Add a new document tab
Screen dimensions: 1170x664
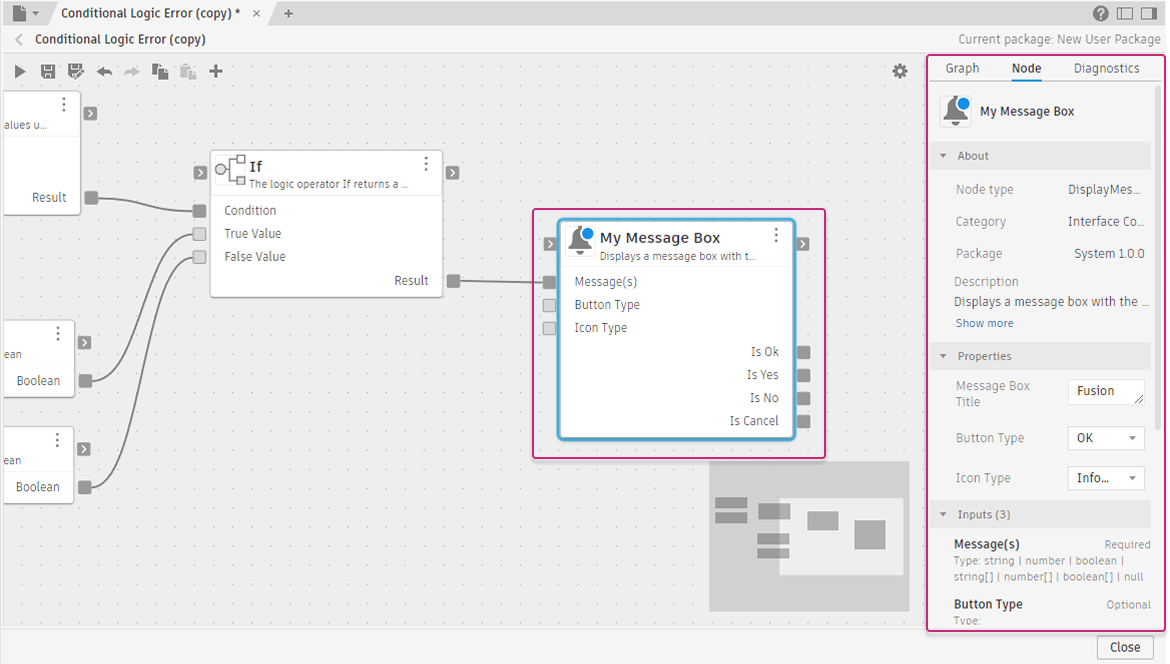[288, 13]
